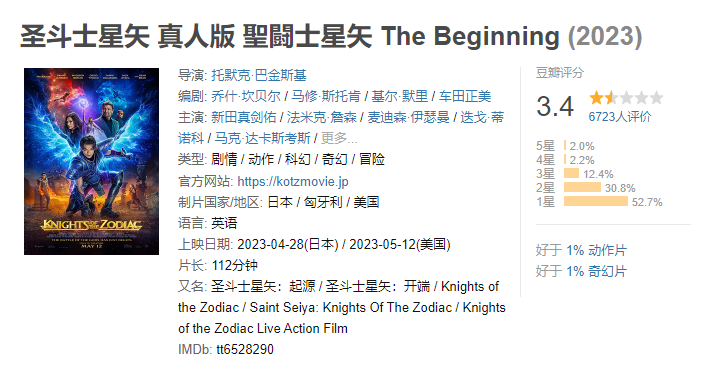This screenshot has height=375, width=704.
Task: Open 好于 1% 奇幻片 comparison link
Action: (x=581, y=271)
